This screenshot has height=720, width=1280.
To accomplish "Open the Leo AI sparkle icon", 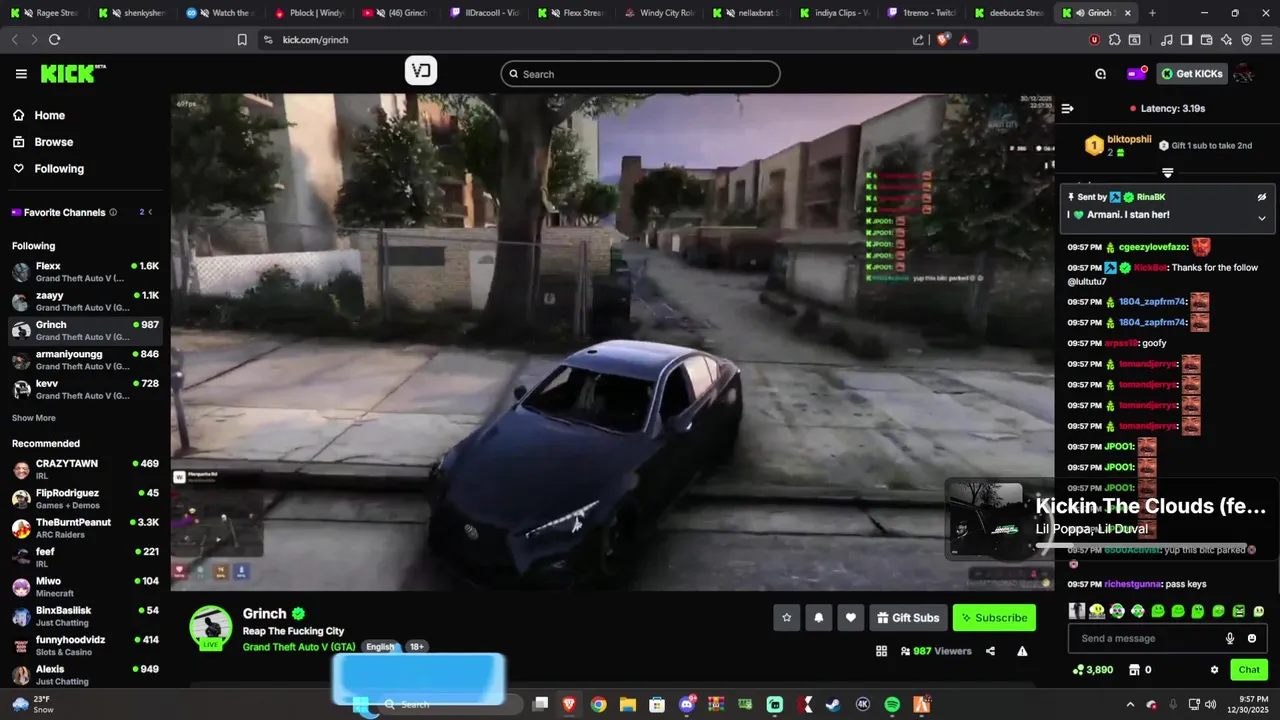I will pos(1226,40).
